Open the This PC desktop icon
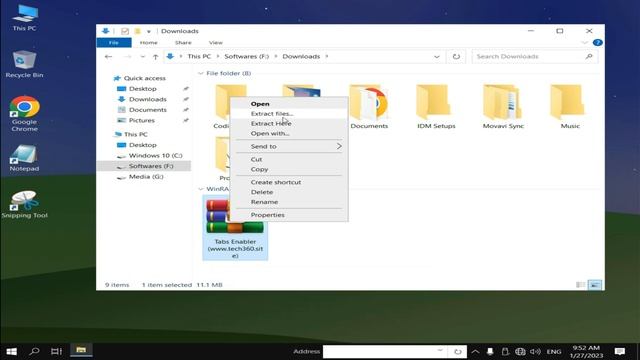This screenshot has height=360, width=640. [24, 18]
